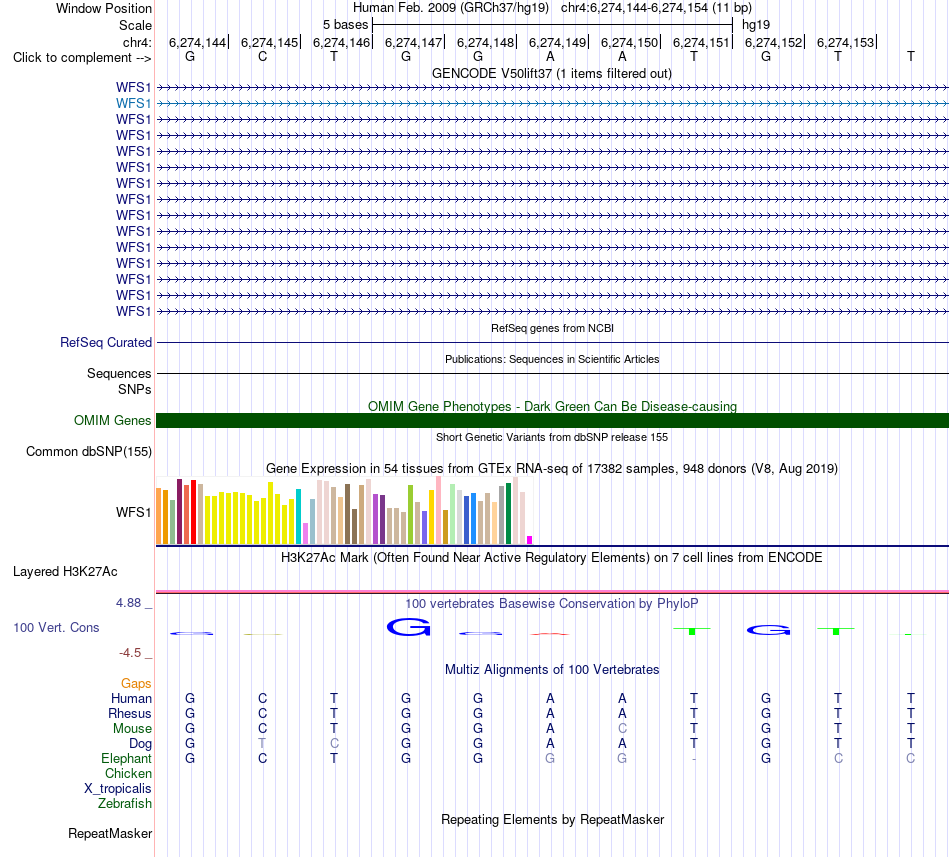The height and width of the screenshot is (857, 950).
Task: Click the dash gap character in the Elephant row
Action: tap(694, 759)
